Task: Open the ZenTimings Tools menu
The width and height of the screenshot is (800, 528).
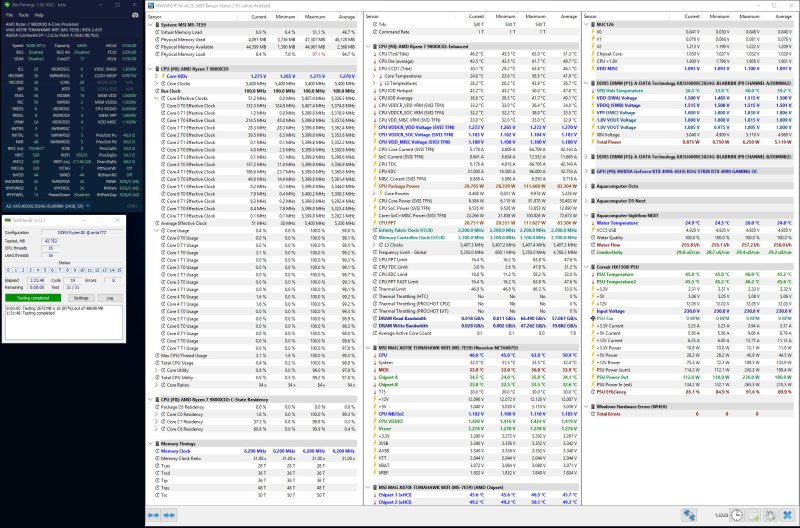Action: point(23,15)
